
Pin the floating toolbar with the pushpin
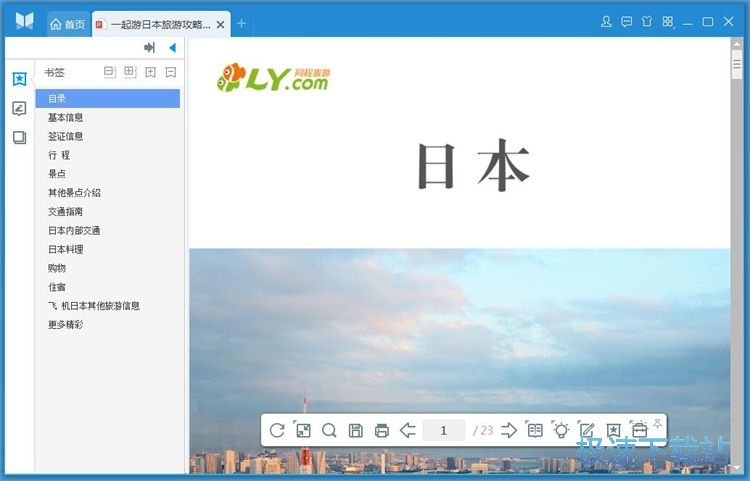(658, 424)
